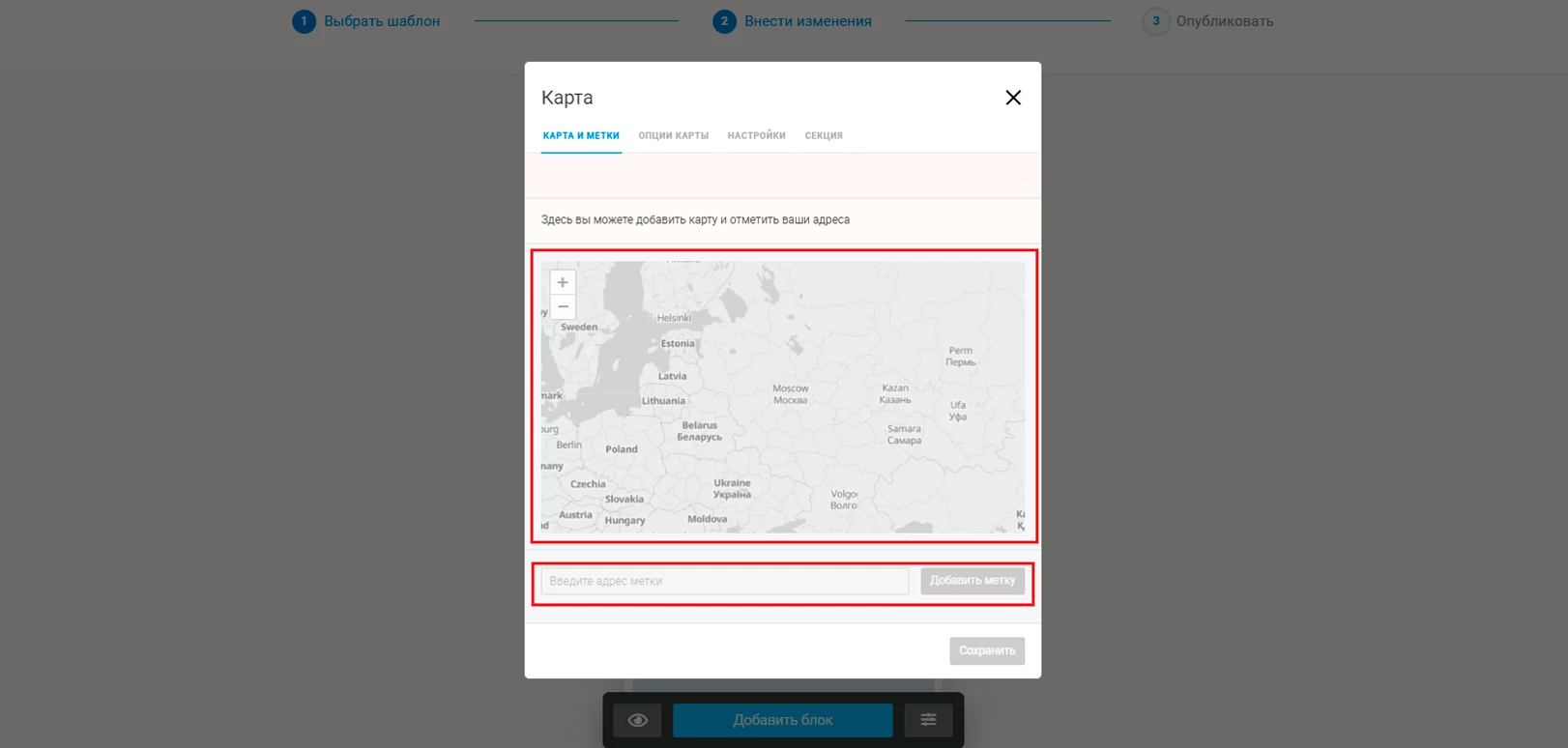1568x748 pixels.
Task: Click the Hungary label on the map
Action: [624, 521]
